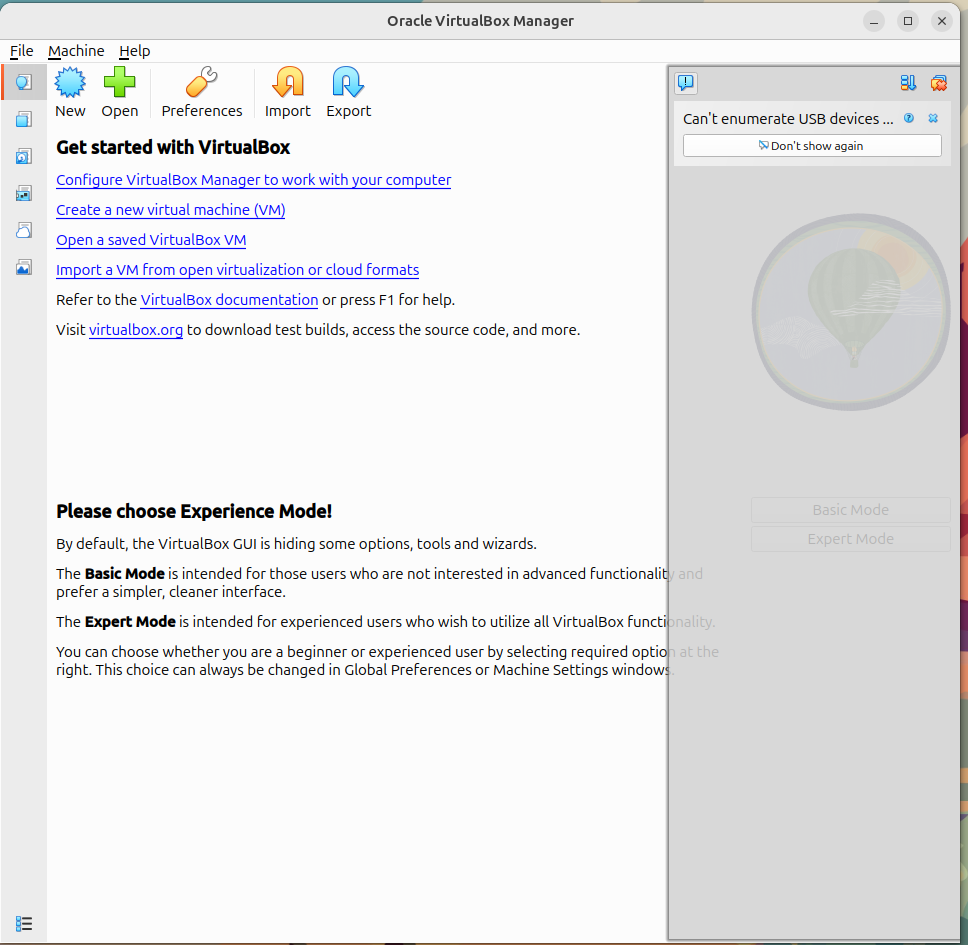Click the Import appliance toolbar icon
This screenshot has height=945, width=968.
coord(287,82)
